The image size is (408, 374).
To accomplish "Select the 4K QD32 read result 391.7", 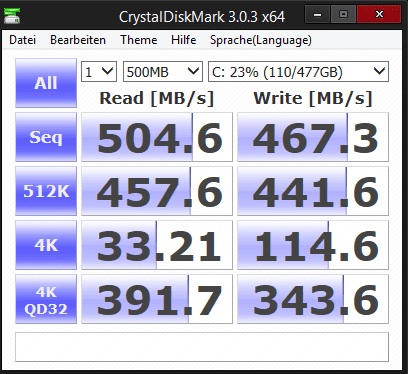I will point(157,299).
